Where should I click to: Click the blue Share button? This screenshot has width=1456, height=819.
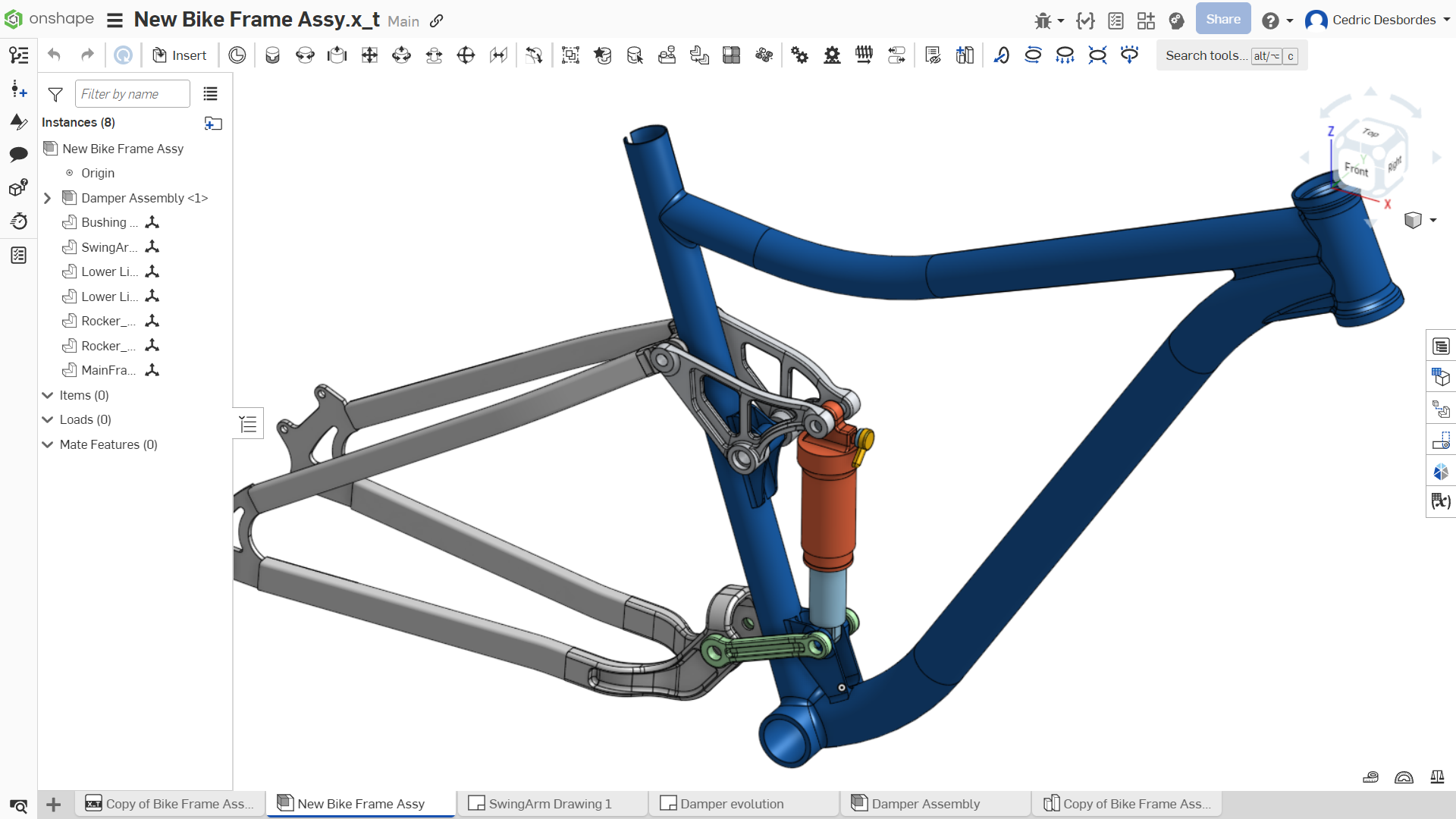[x=1222, y=20]
